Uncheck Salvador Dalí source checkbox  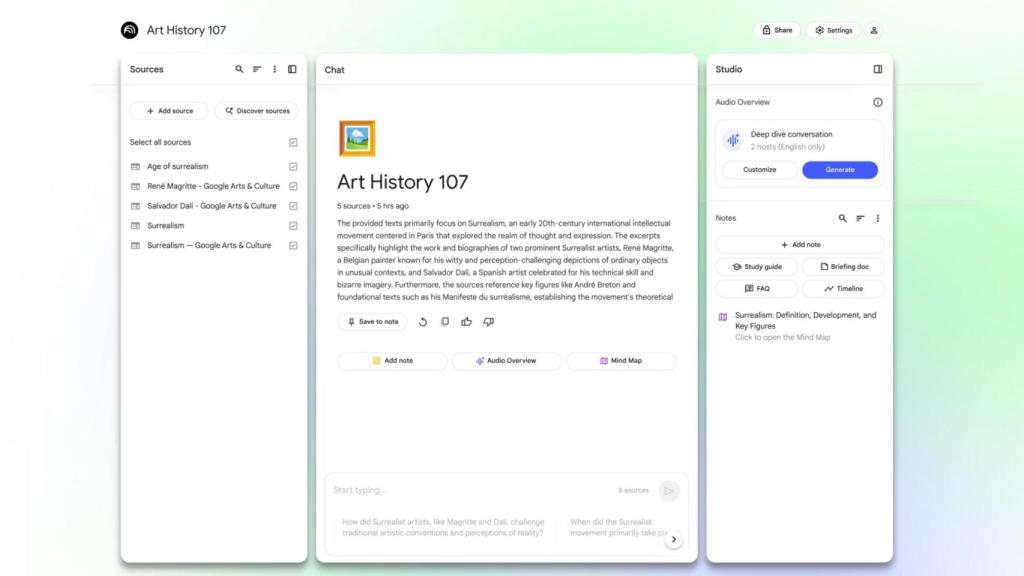pos(293,206)
